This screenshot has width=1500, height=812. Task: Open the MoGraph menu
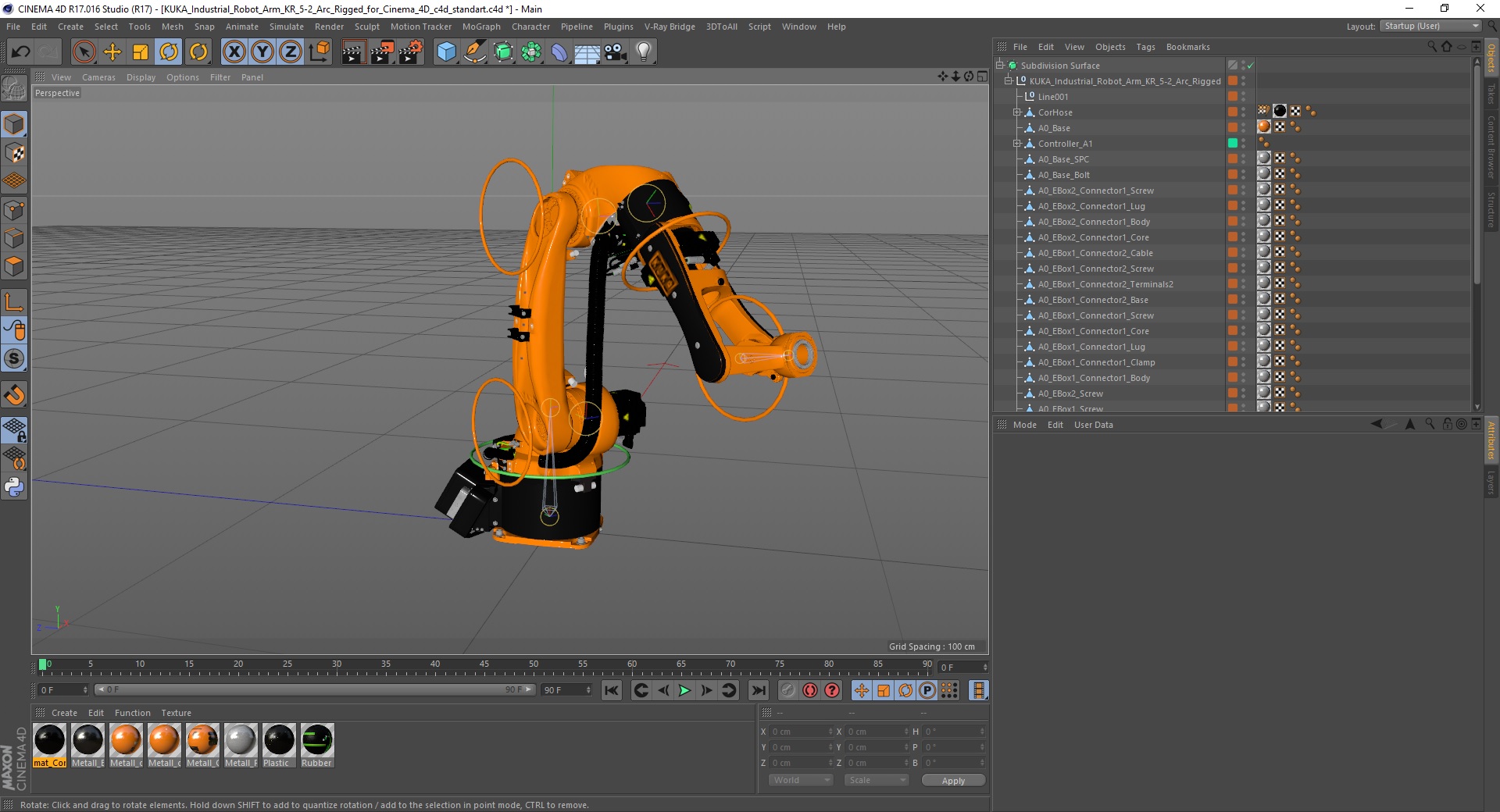point(481,27)
